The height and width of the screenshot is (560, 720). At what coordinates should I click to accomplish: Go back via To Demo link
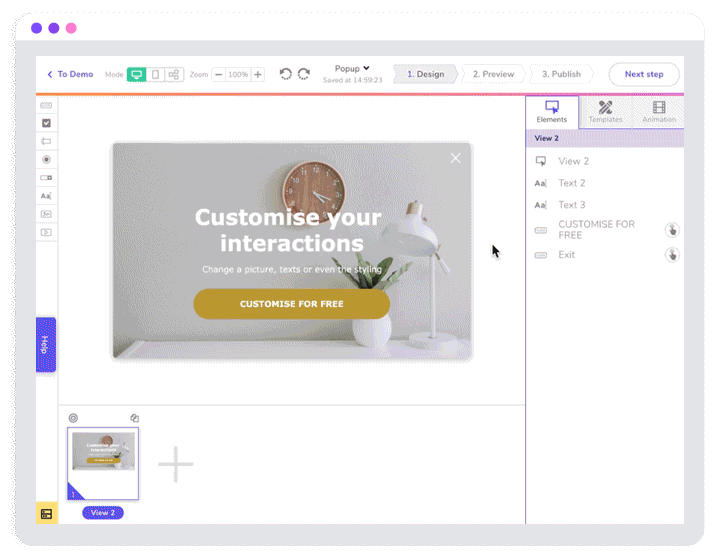(70, 74)
